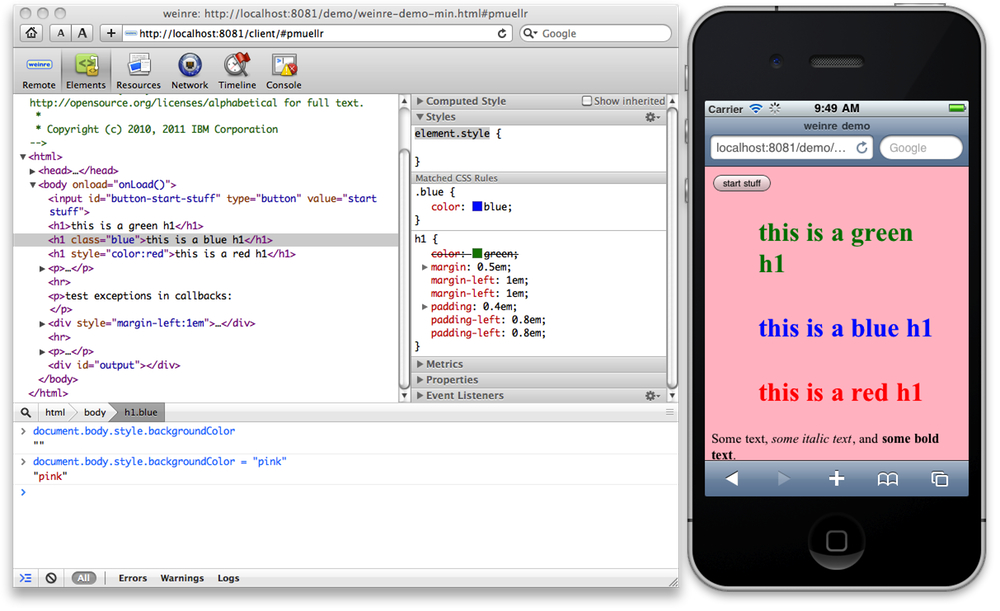
Task: Select the All message filter
Action: (x=84, y=577)
